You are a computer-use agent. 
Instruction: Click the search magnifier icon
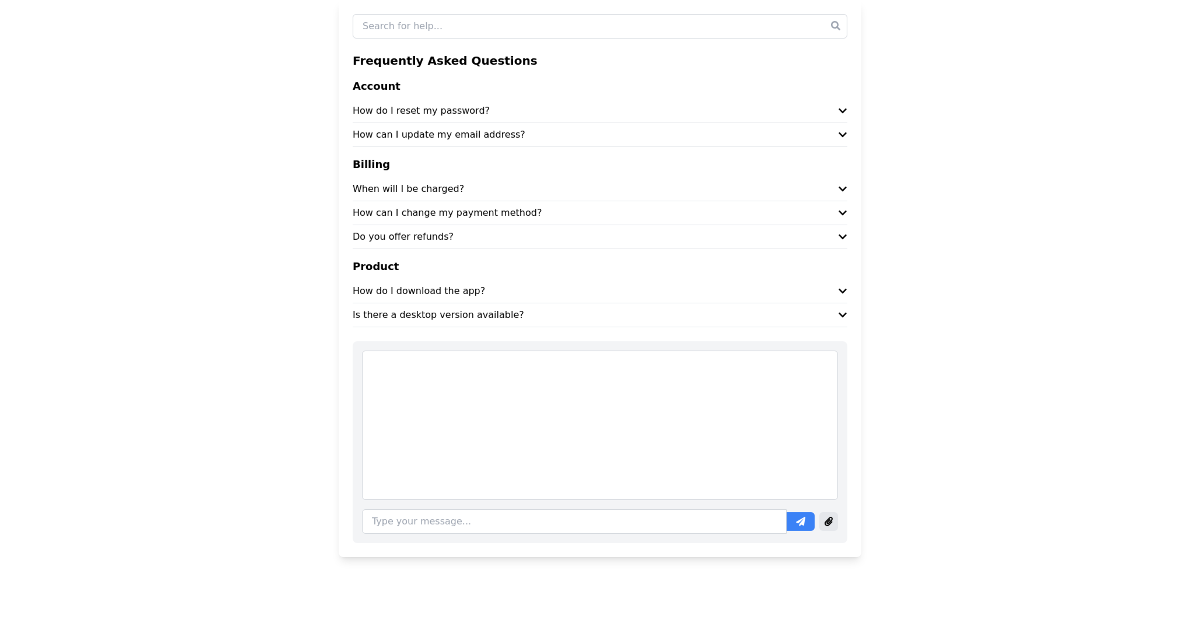click(835, 26)
